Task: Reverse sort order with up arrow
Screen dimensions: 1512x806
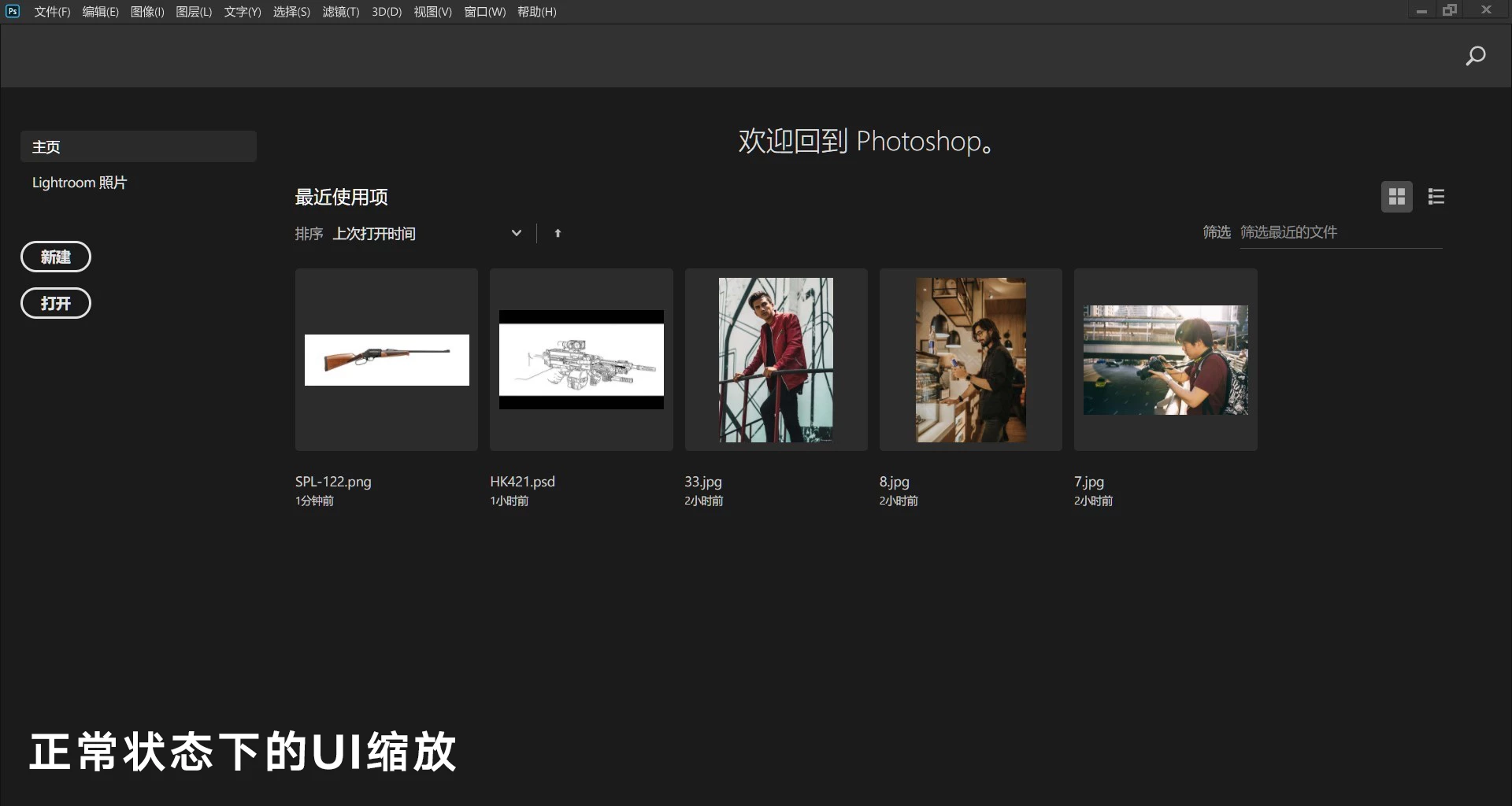Action: [558, 233]
